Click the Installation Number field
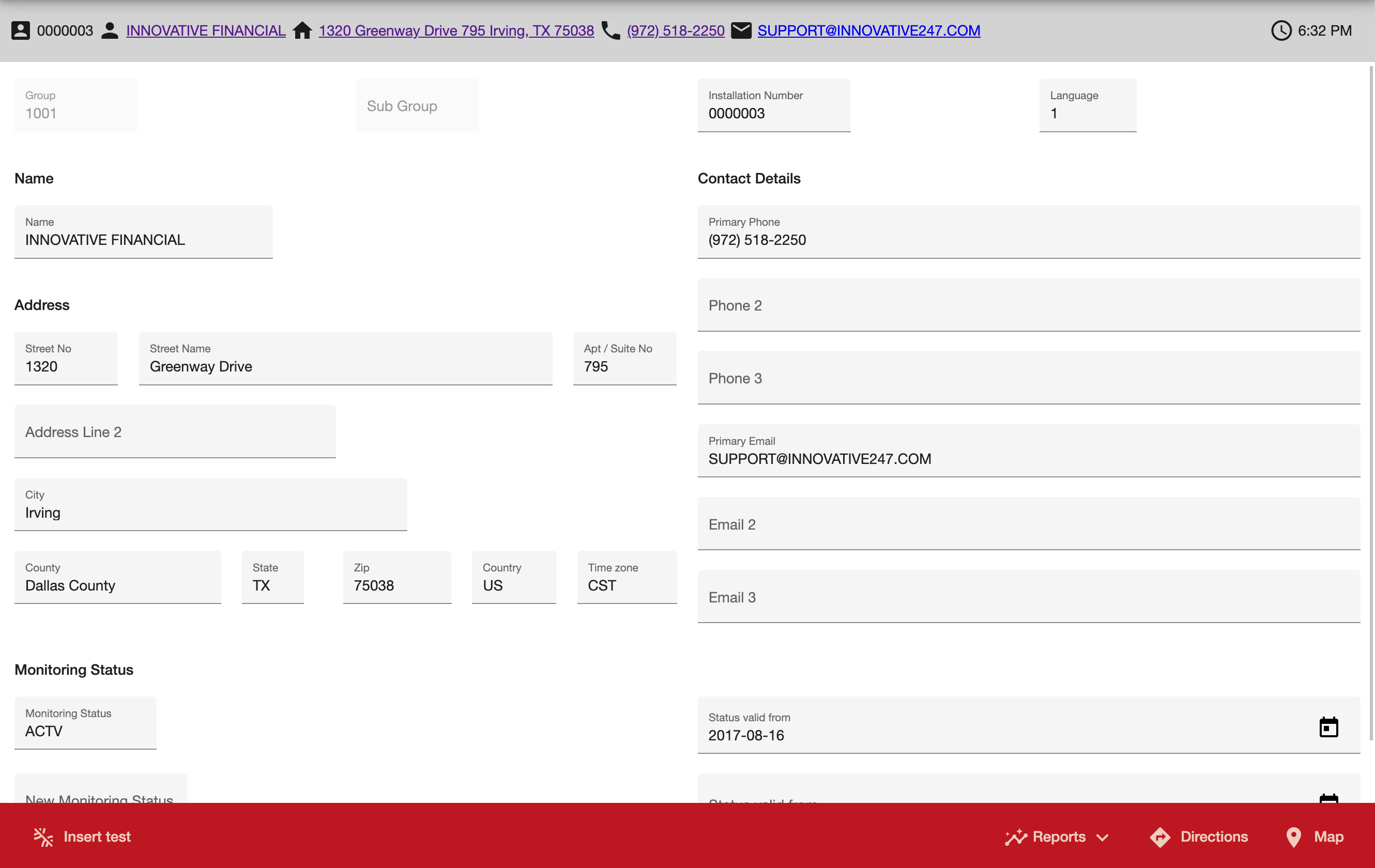Image resolution: width=1375 pixels, height=868 pixels. [x=774, y=105]
